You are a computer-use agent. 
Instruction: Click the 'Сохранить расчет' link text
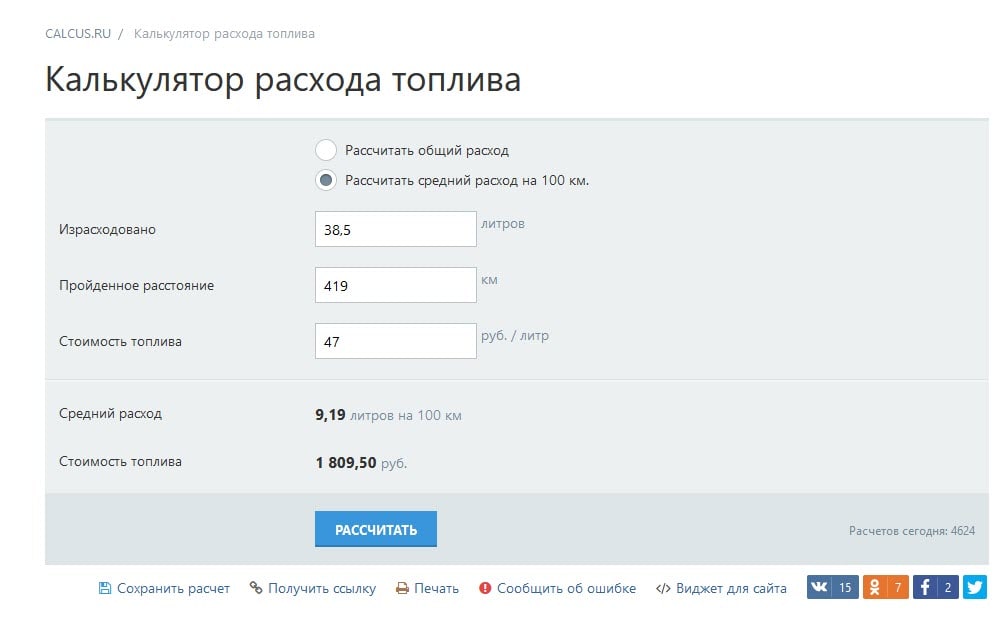click(173, 589)
